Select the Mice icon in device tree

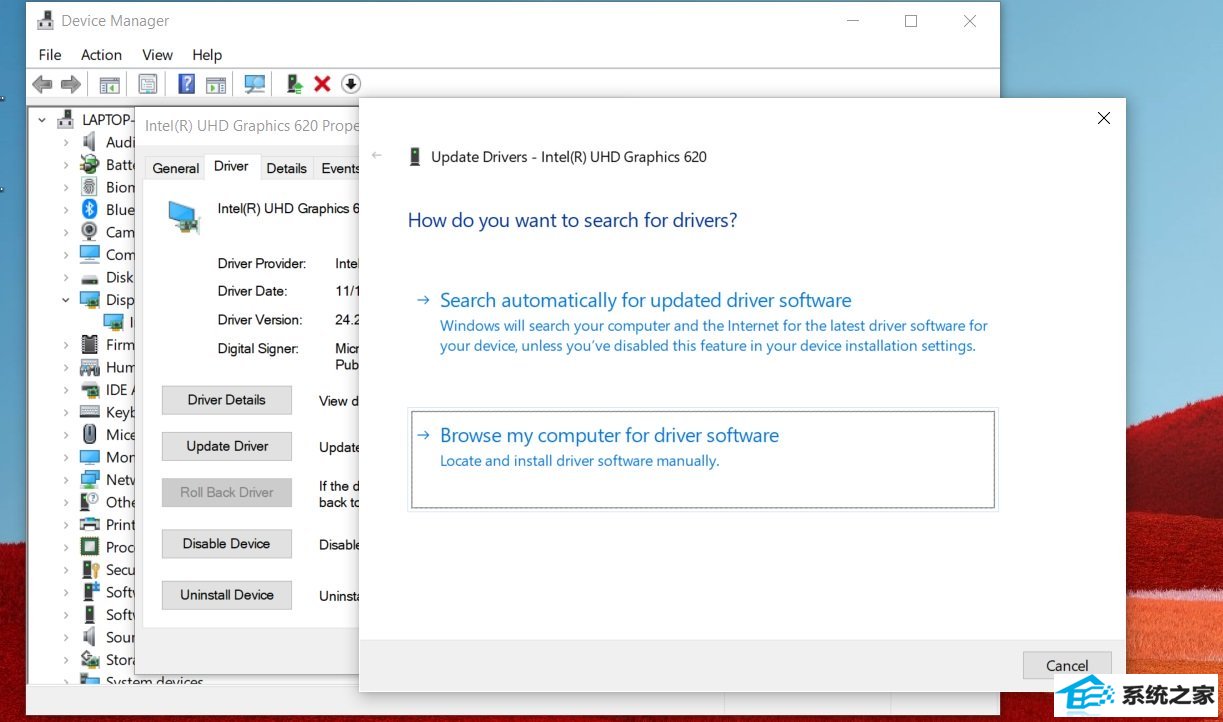pyautogui.click(x=90, y=434)
